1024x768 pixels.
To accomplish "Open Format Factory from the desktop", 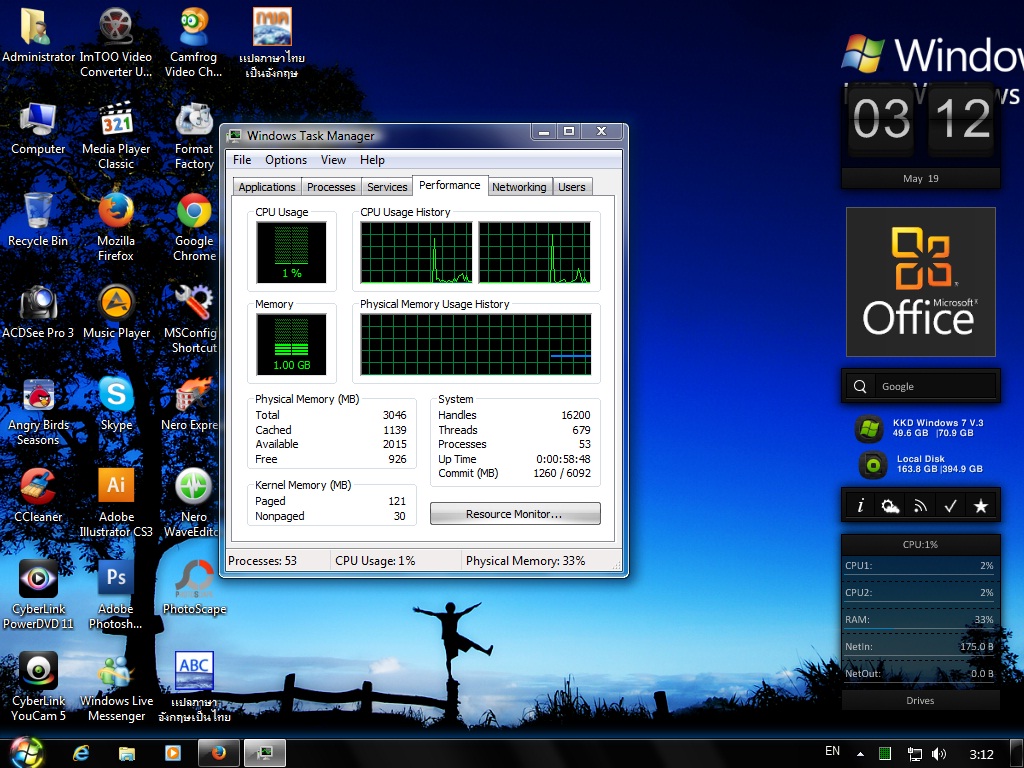I will pos(193,135).
